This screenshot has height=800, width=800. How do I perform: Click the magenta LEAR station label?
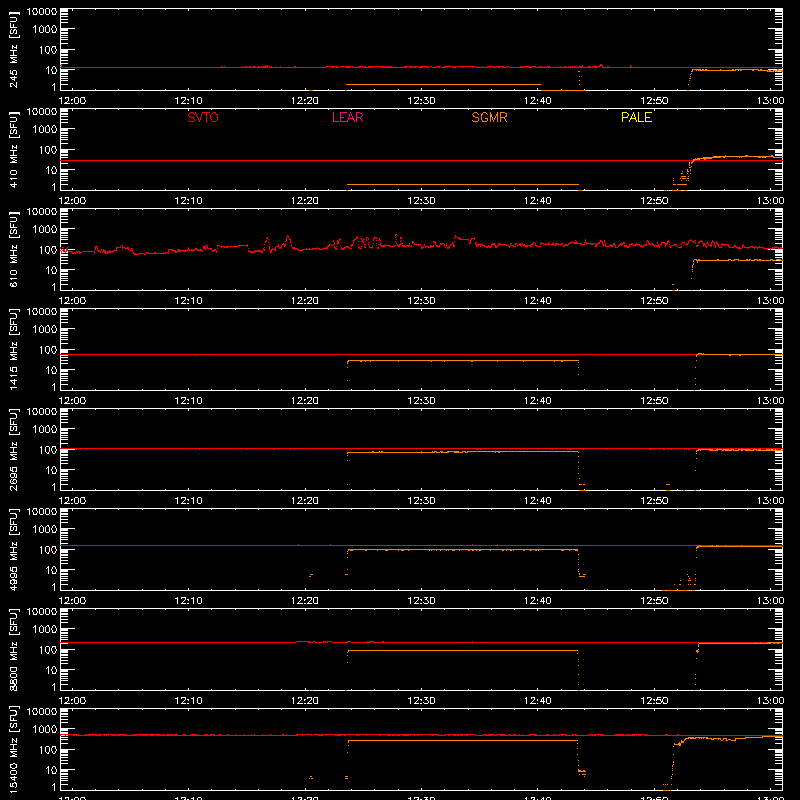(347, 117)
